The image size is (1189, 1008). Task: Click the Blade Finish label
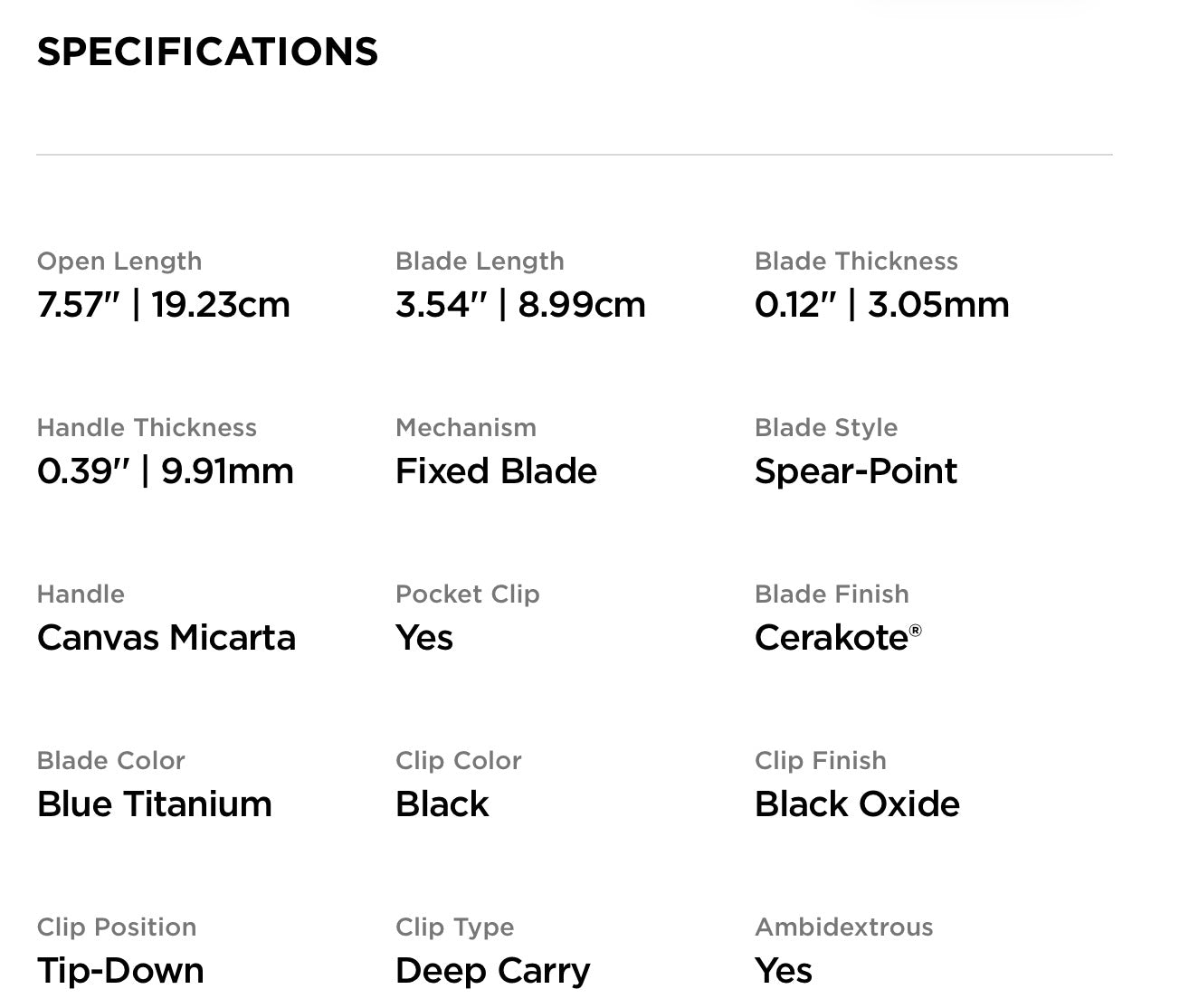(x=832, y=594)
